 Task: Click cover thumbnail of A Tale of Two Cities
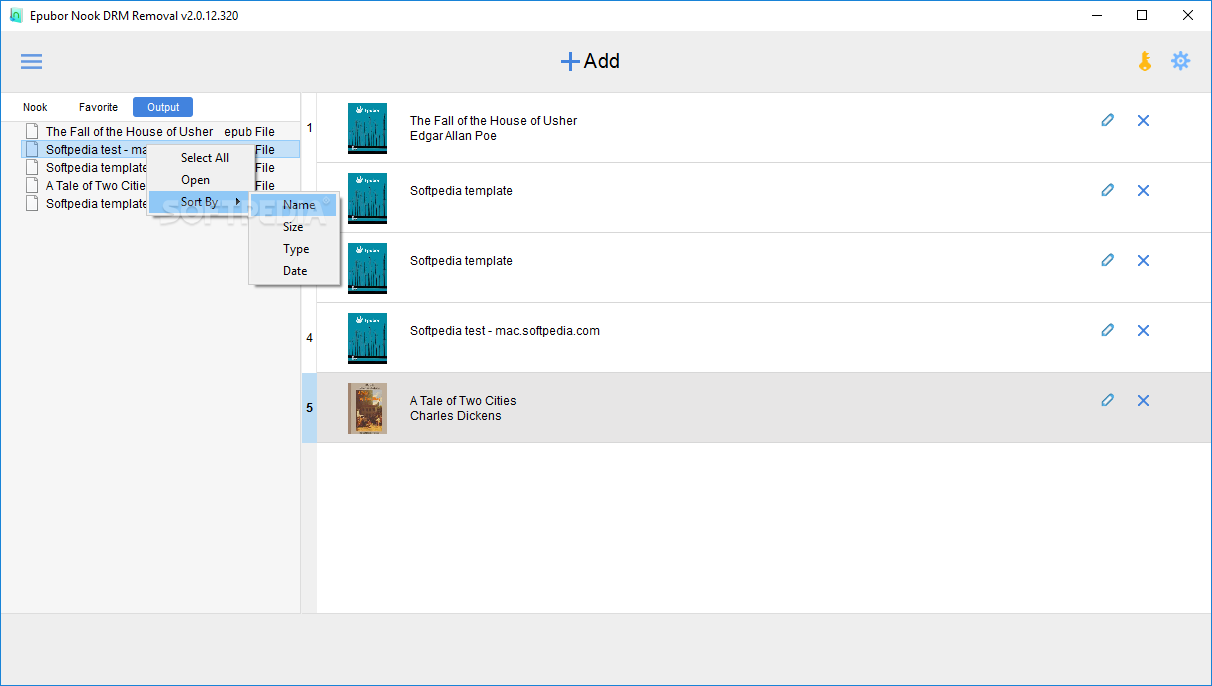(x=367, y=408)
